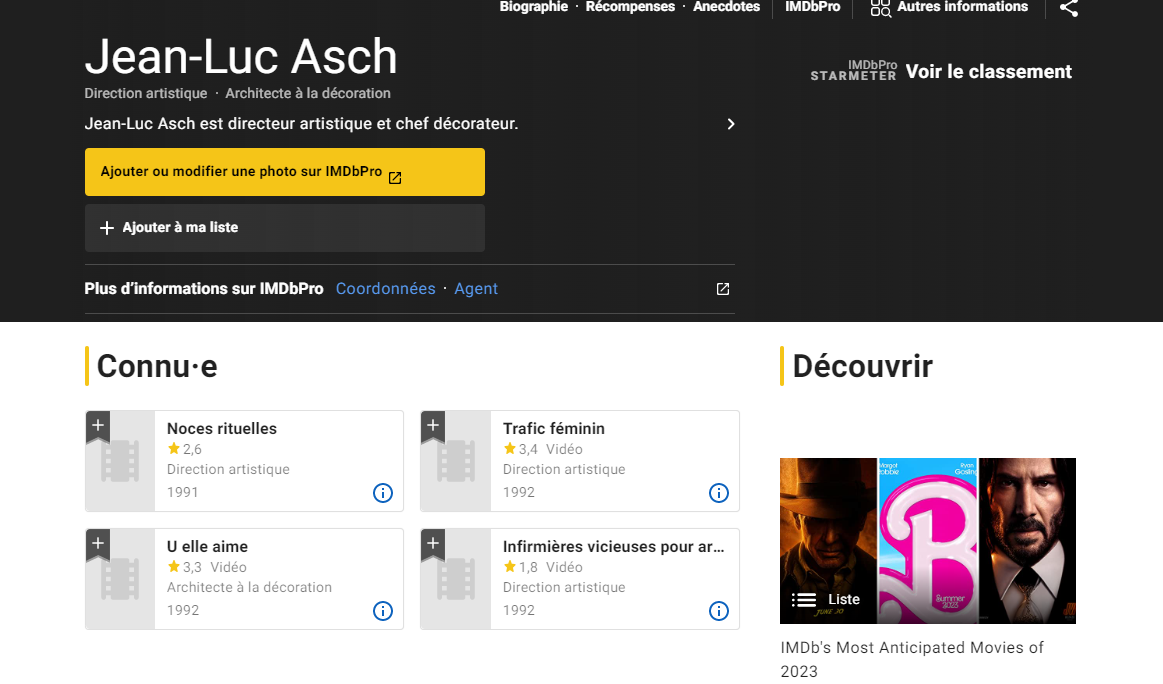Viewport: 1163px width, 684px height.
Task: Open the Récompenses tab
Action: (630, 7)
